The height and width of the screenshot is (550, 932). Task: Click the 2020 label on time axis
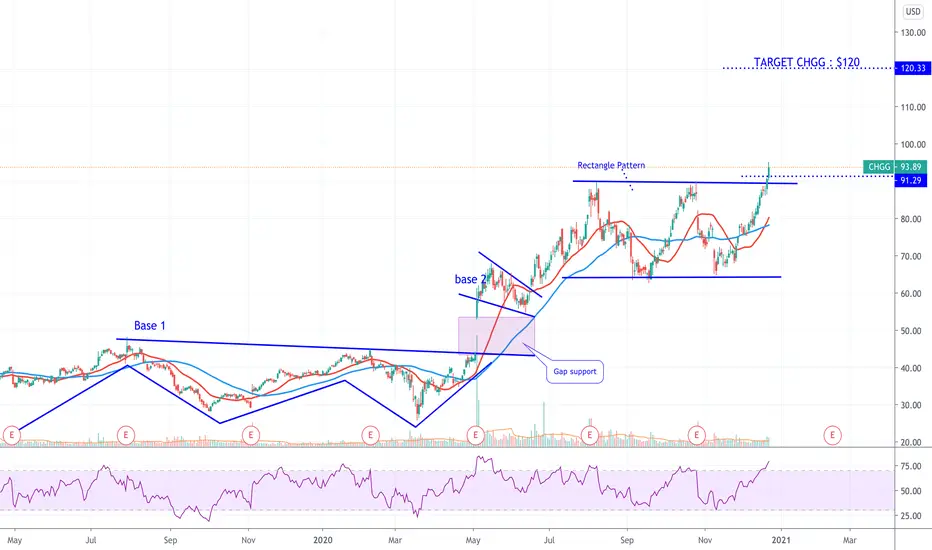323,540
